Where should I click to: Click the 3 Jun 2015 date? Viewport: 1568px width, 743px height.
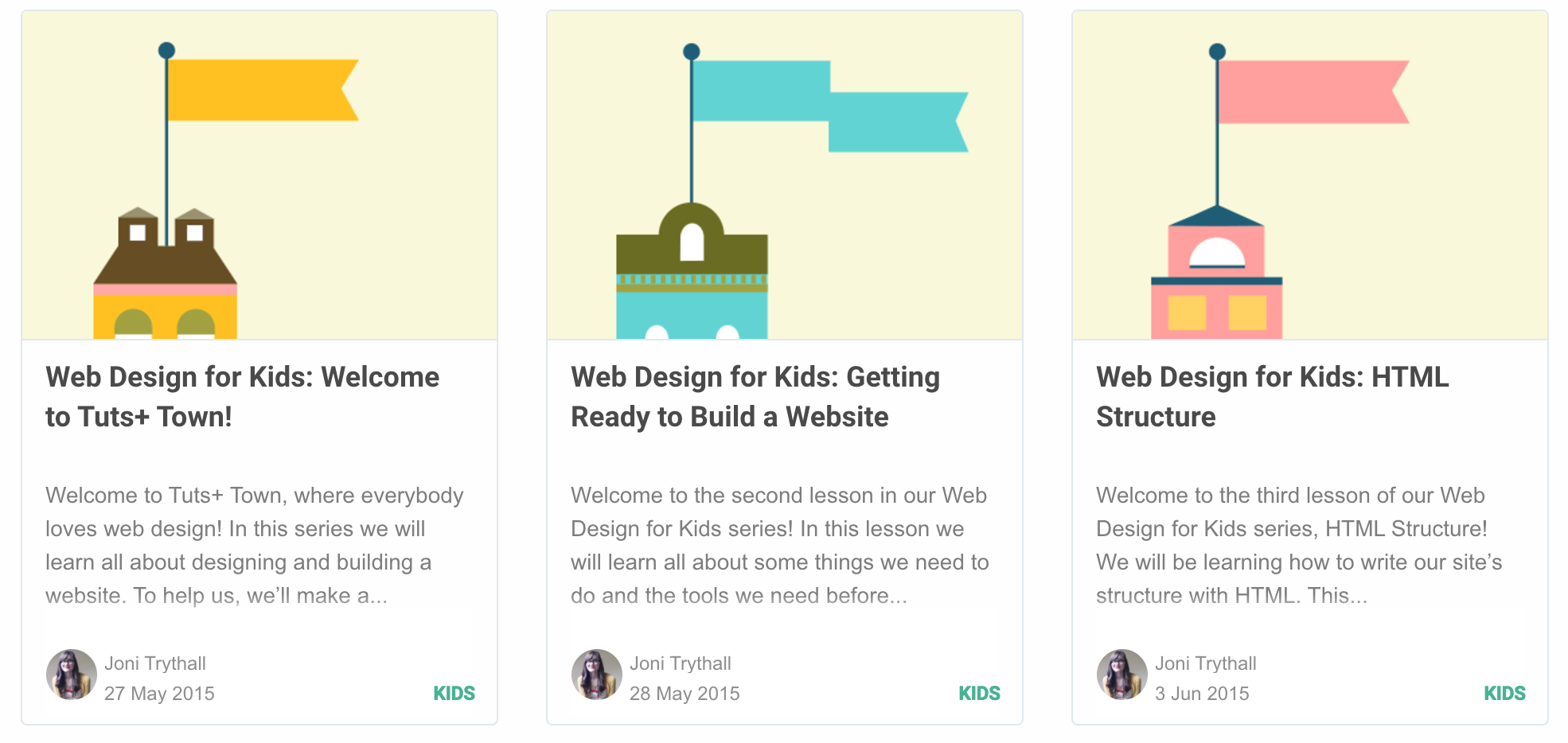(1202, 694)
